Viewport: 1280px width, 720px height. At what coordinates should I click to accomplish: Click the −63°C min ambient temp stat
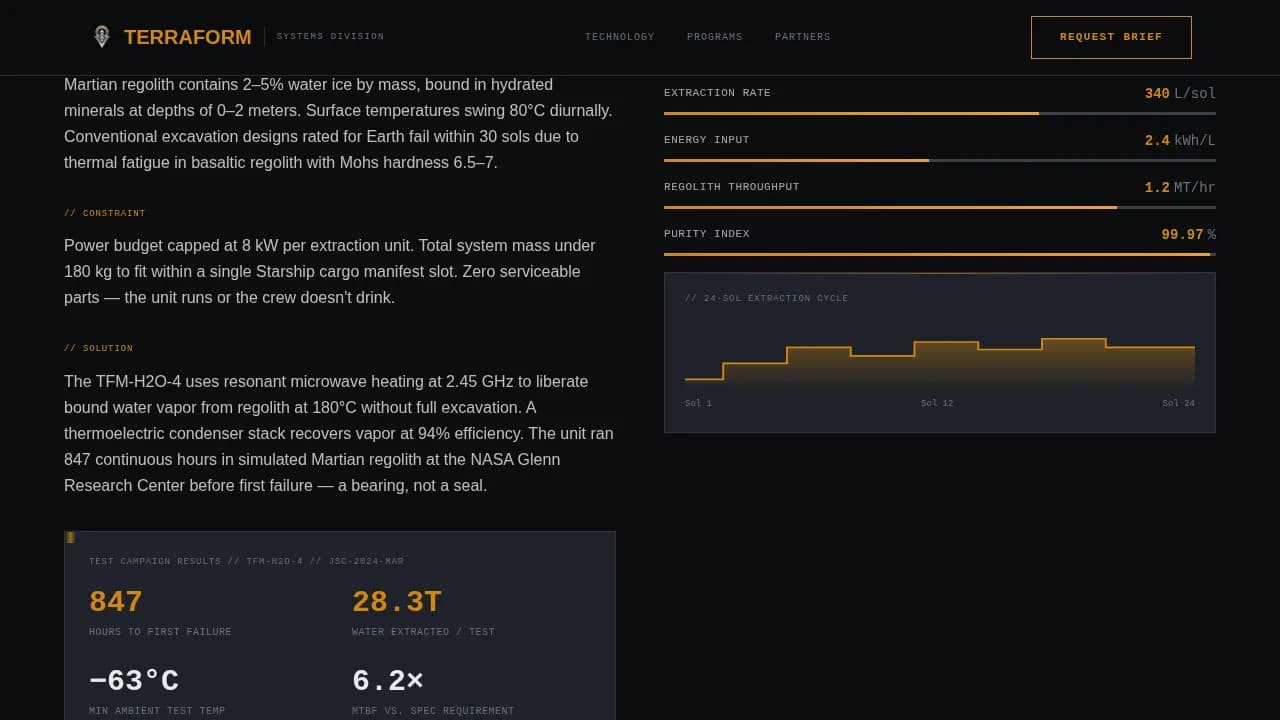(x=134, y=681)
